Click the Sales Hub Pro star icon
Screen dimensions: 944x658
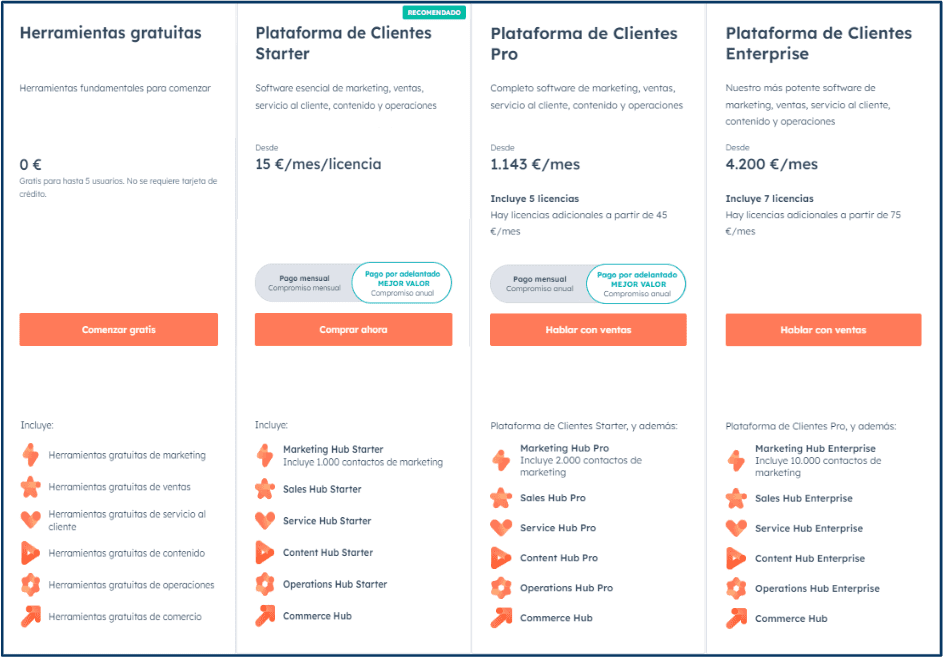pyautogui.click(x=501, y=498)
